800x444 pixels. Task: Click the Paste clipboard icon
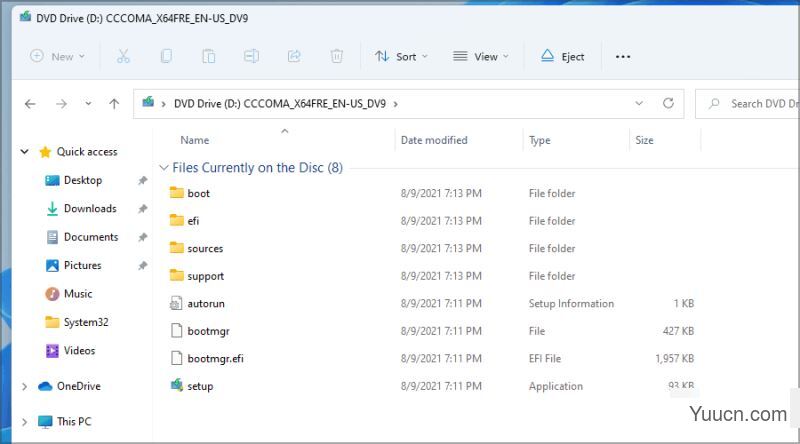pos(209,56)
